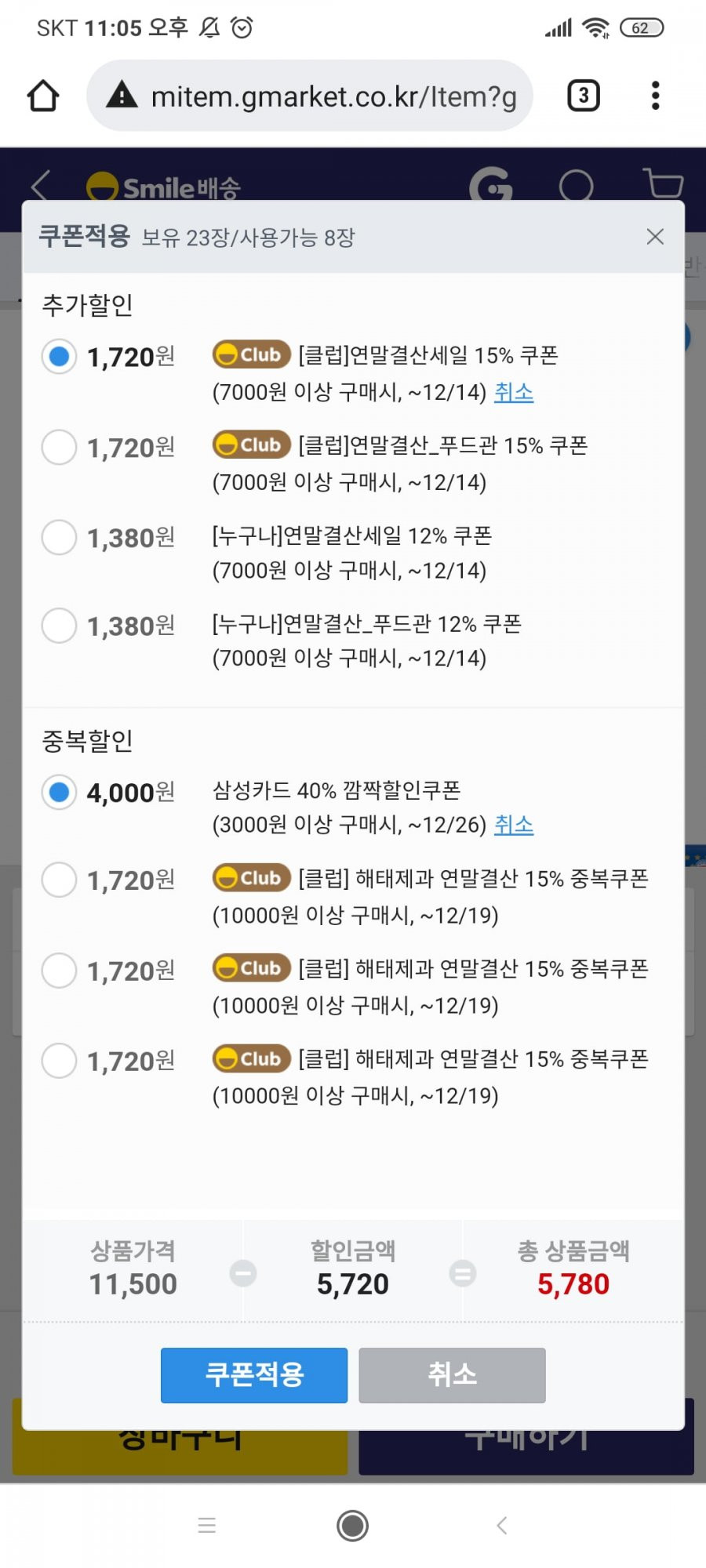This screenshot has height=1568, width=706.
Task: Click the gray 취소 button
Action: [x=452, y=1375]
